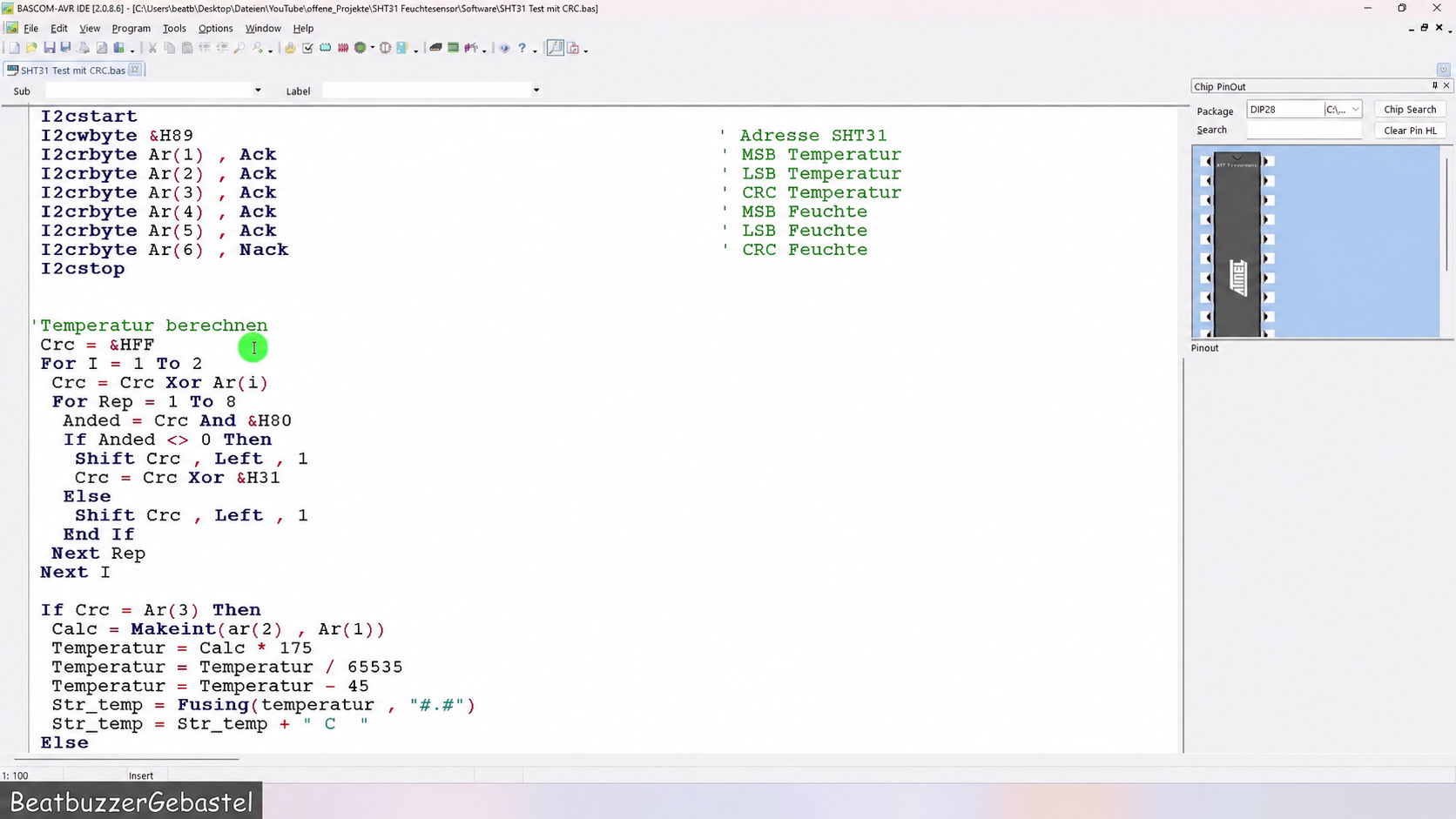Click the copy icon in the toolbar
This screenshot has height=819, width=1456.
pos(170,49)
